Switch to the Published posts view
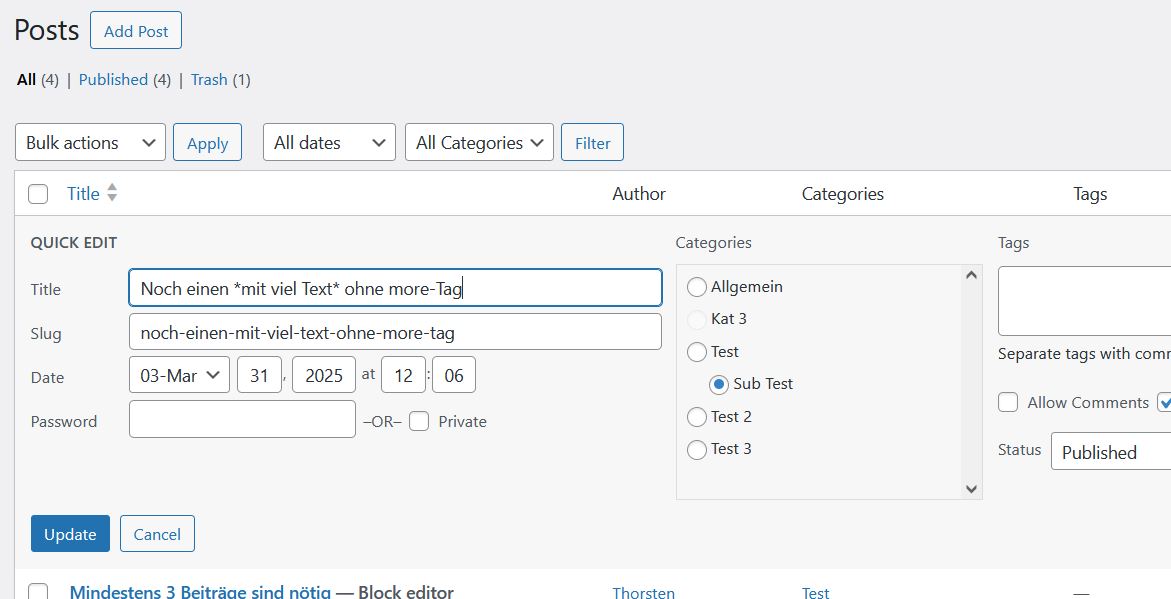The image size is (1171, 599). click(113, 79)
